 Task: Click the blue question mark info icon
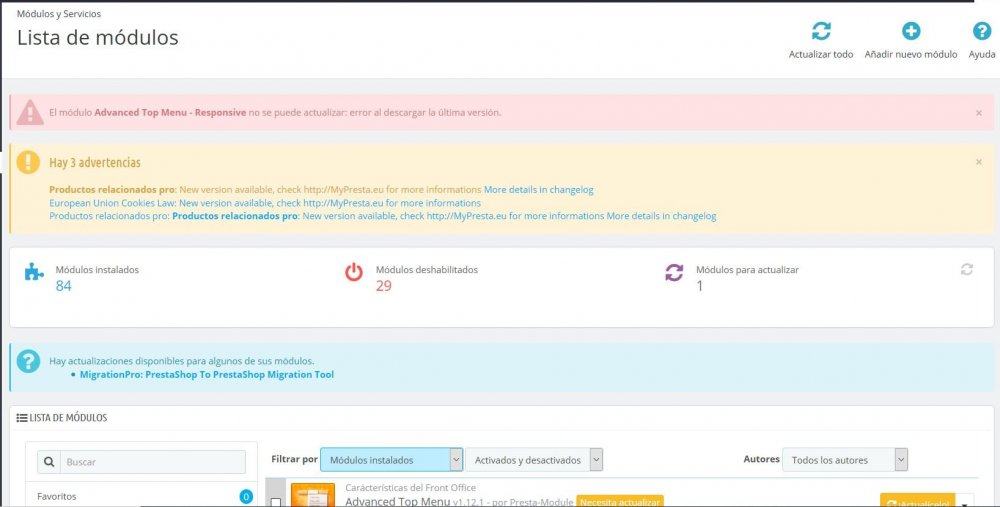[28, 361]
